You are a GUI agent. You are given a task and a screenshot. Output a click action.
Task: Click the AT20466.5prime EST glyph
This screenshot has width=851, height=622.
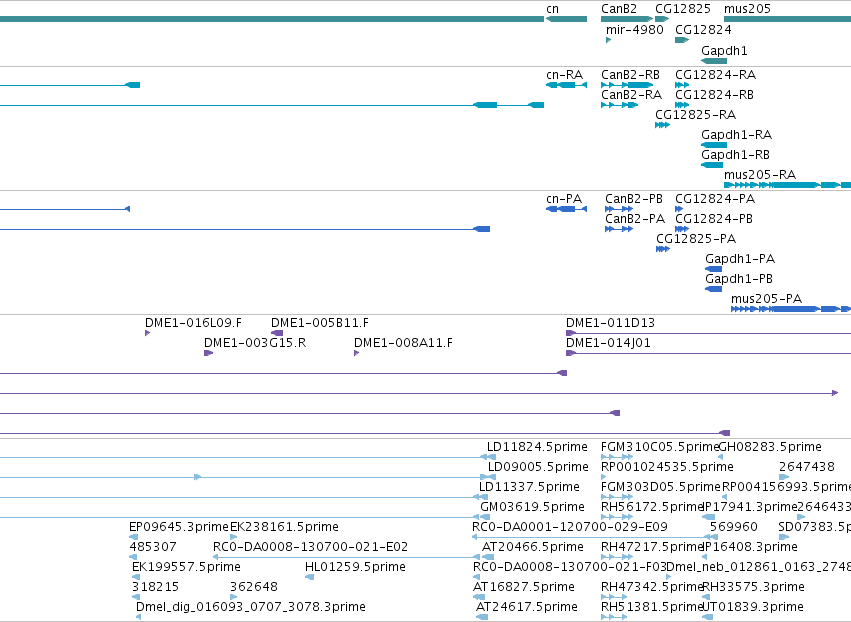488,557
